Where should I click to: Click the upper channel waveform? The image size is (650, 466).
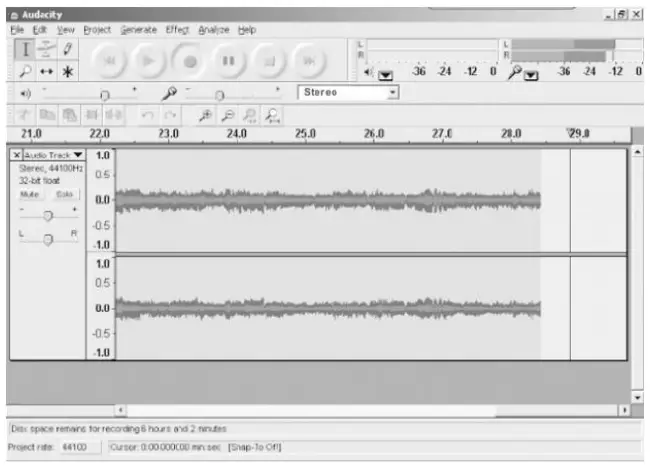328,200
